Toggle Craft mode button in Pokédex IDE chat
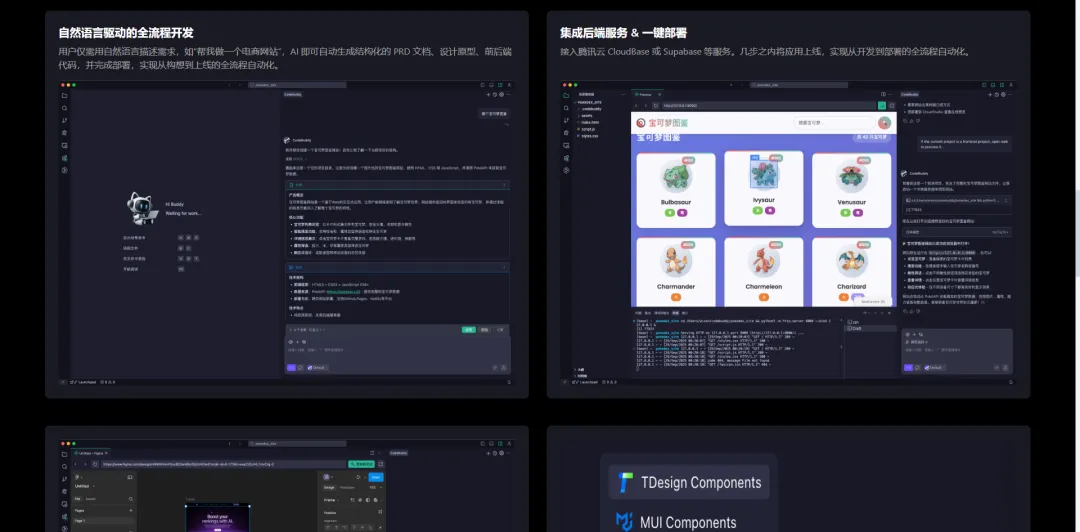1080x532 pixels. tap(908, 367)
